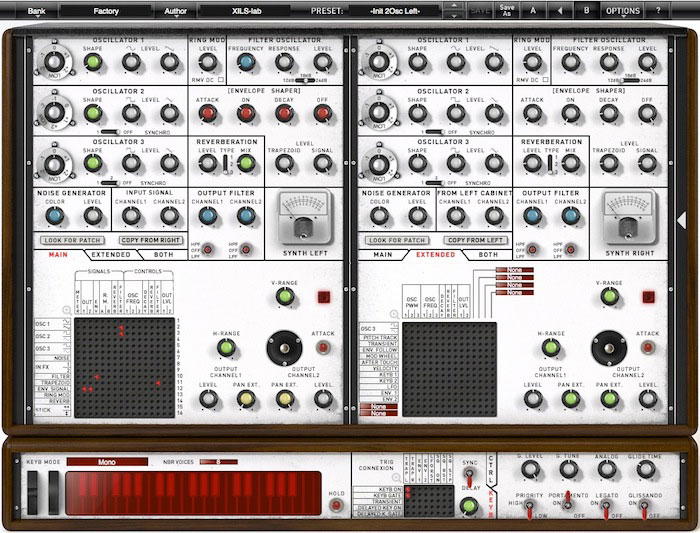Open the Bank dropdown menu
The width and height of the screenshot is (700, 533).
(37, 11)
